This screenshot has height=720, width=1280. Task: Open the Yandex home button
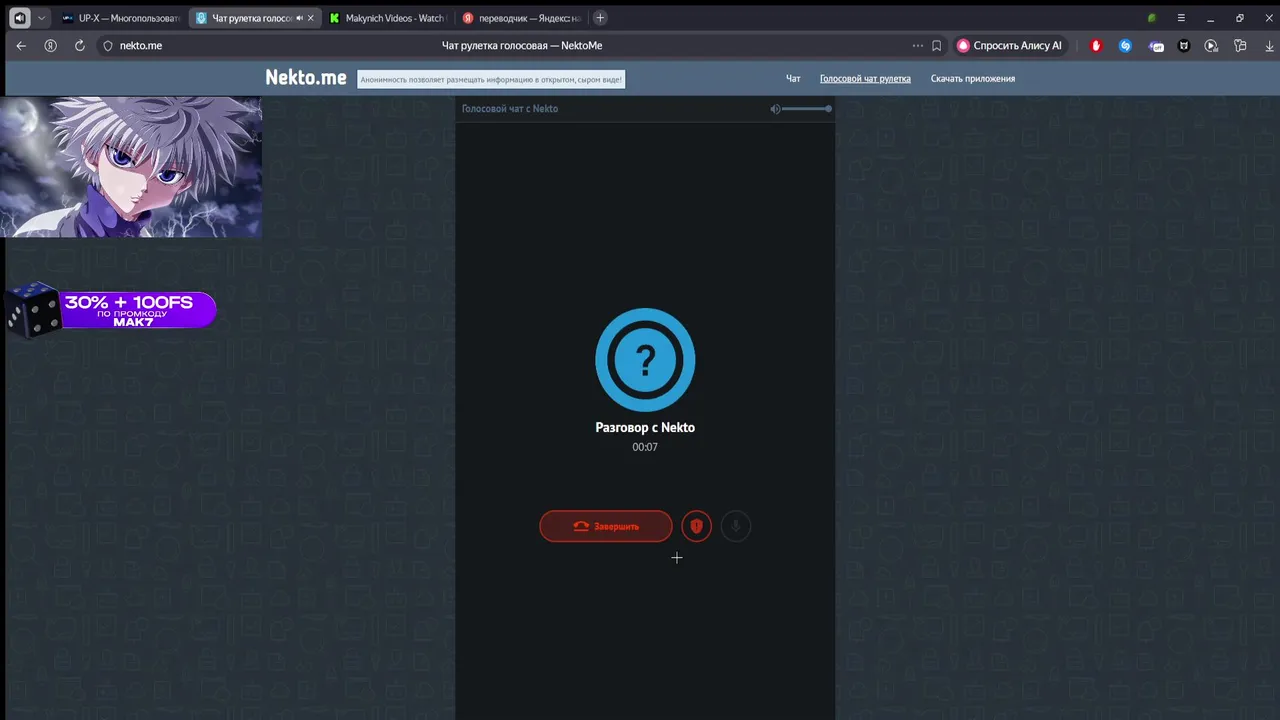pyautogui.click(x=50, y=46)
